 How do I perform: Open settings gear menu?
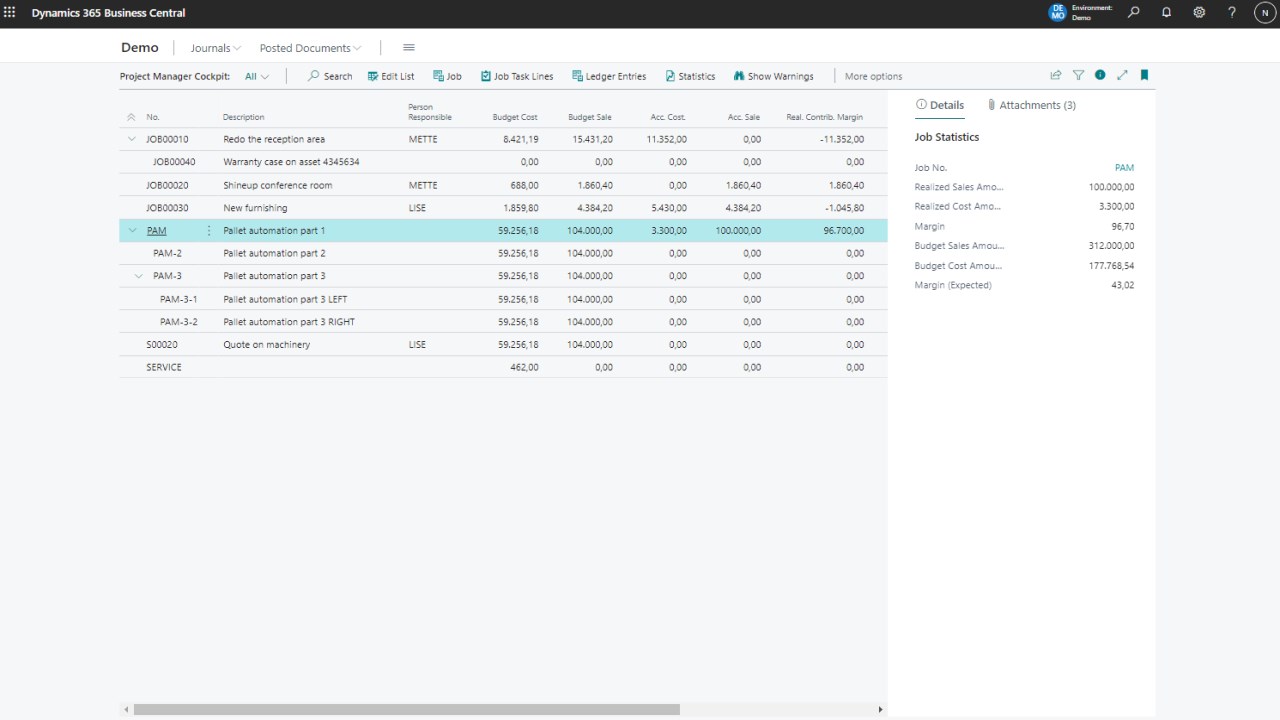tap(1199, 13)
